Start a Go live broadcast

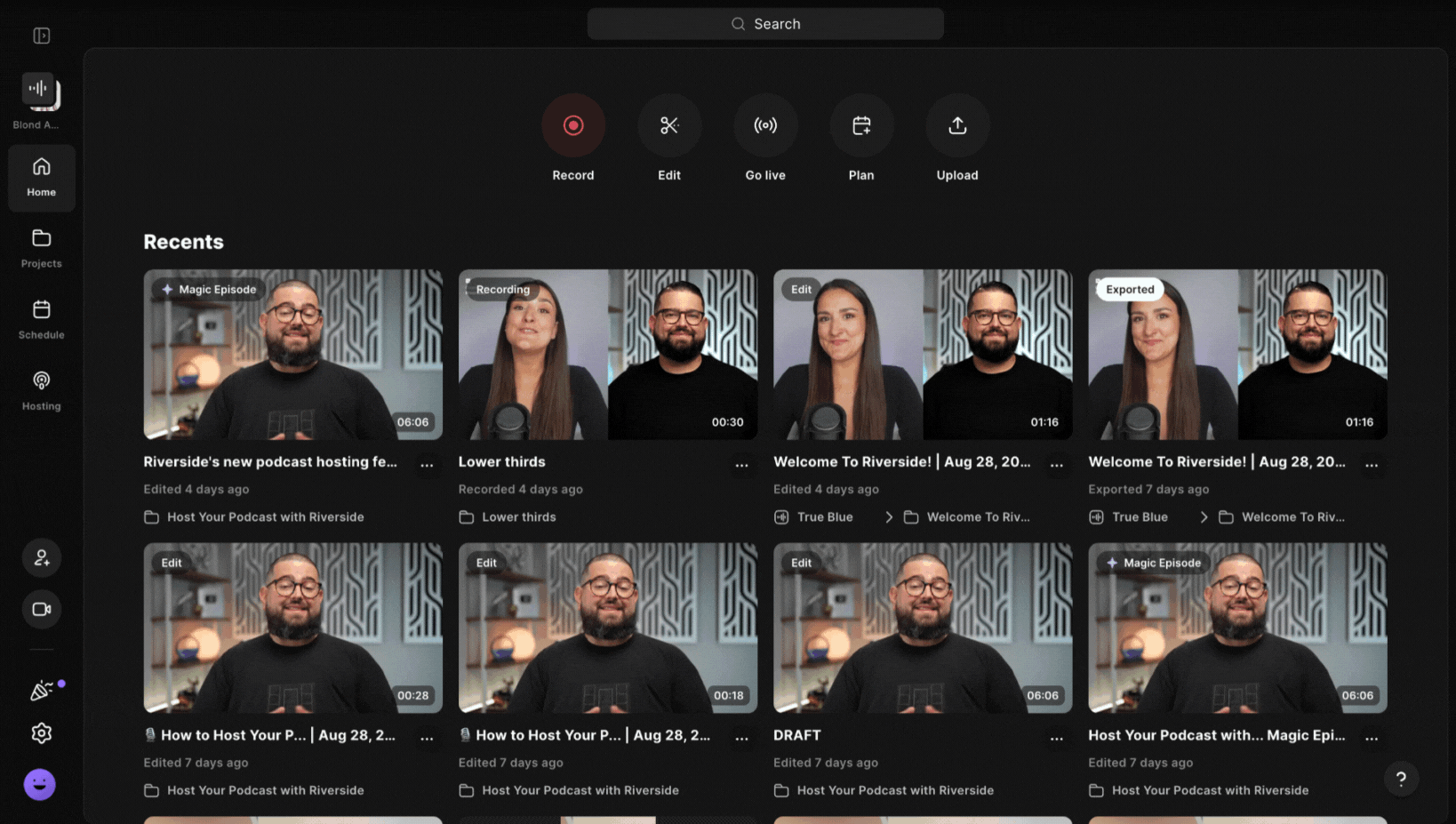tap(765, 126)
